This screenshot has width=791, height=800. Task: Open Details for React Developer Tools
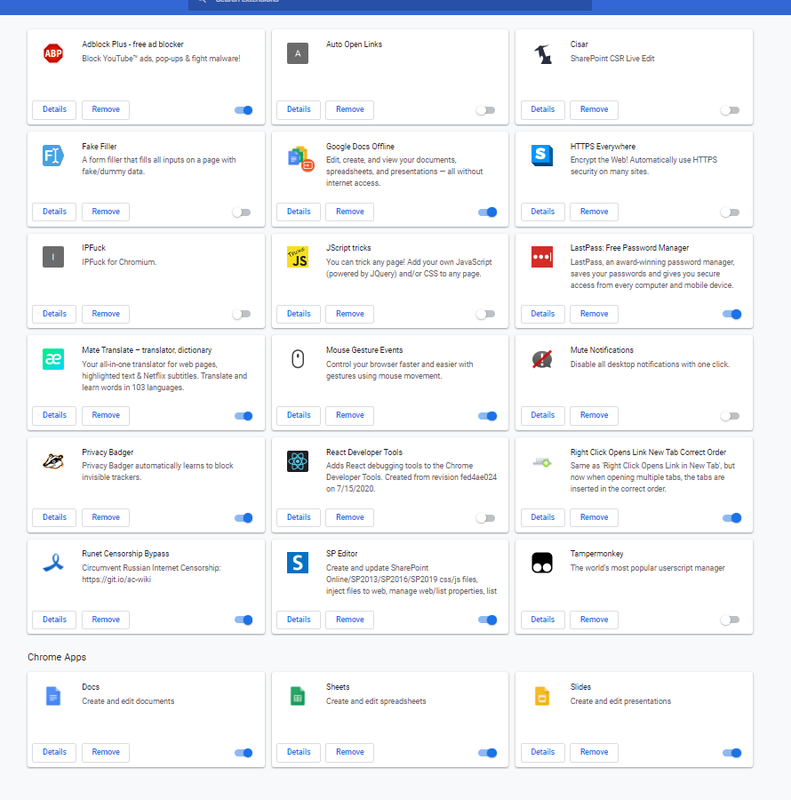[299, 517]
